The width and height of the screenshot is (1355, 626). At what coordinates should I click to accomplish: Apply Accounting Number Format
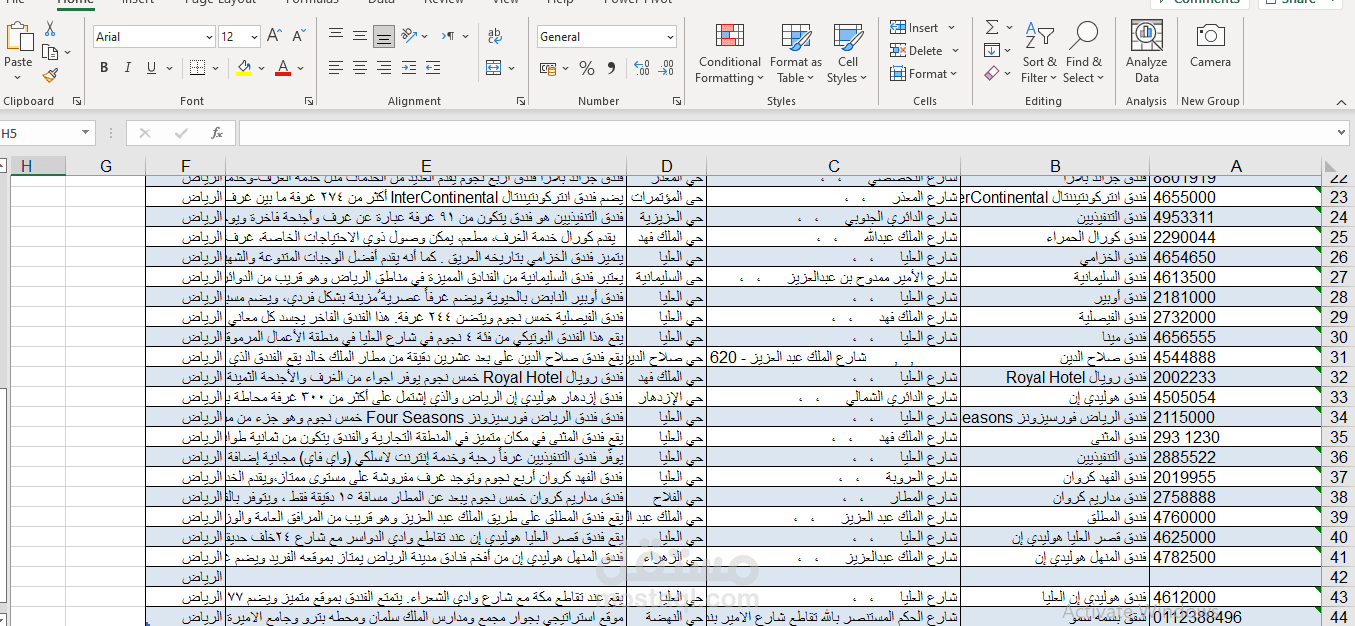coord(549,68)
